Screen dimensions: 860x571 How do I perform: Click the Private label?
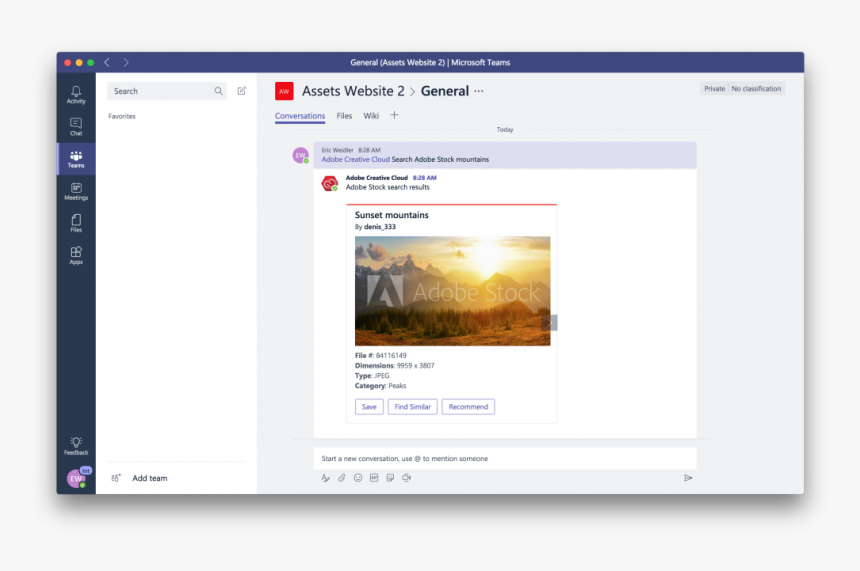click(x=714, y=89)
